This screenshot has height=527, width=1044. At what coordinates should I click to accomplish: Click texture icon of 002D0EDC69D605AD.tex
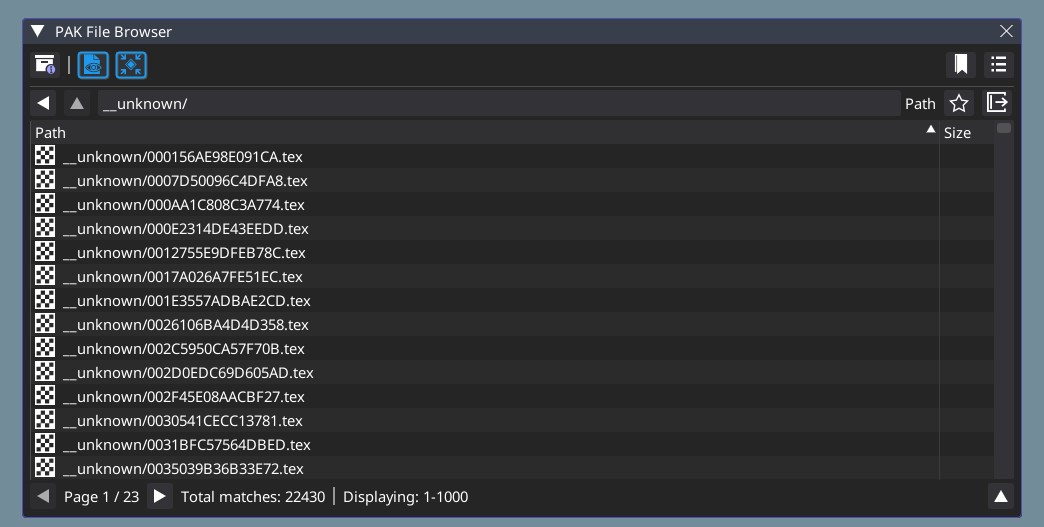pyautogui.click(x=45, y=371)
